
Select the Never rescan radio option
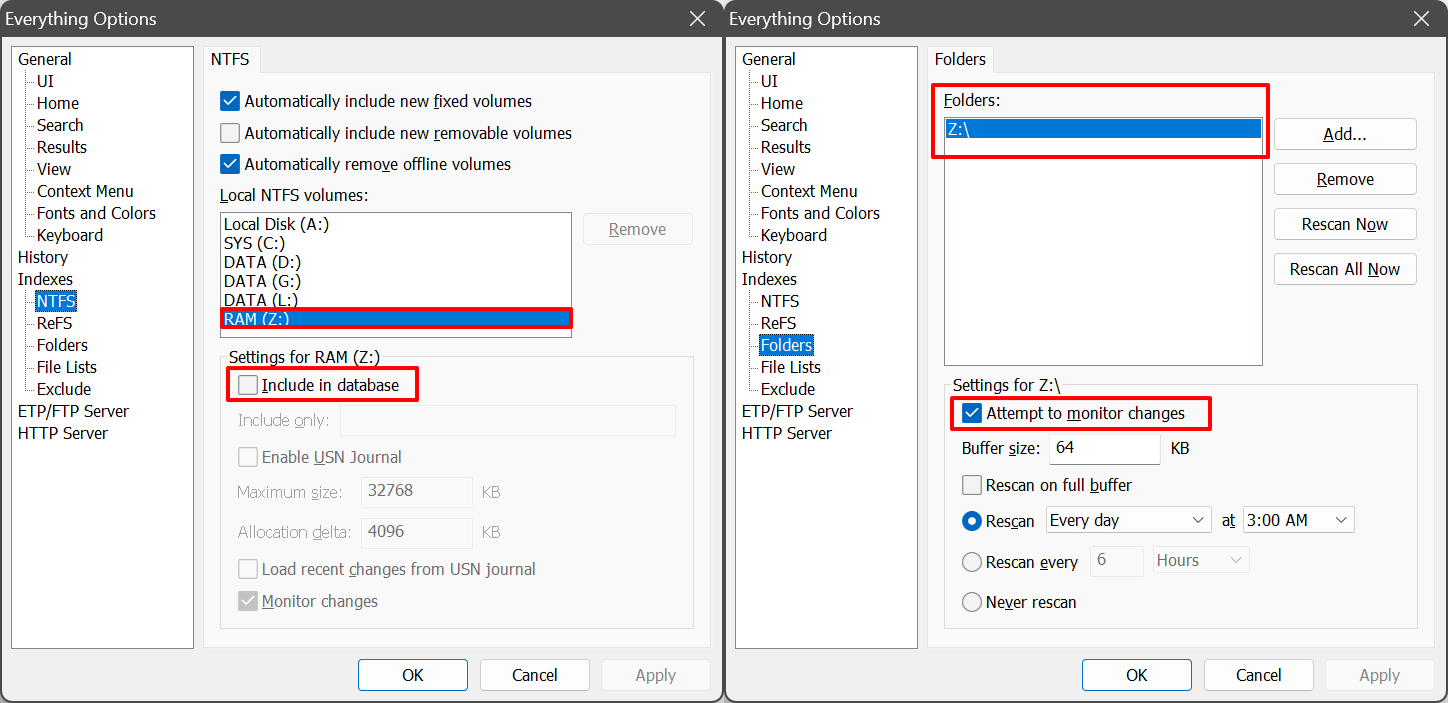click(x=972, y=602)
